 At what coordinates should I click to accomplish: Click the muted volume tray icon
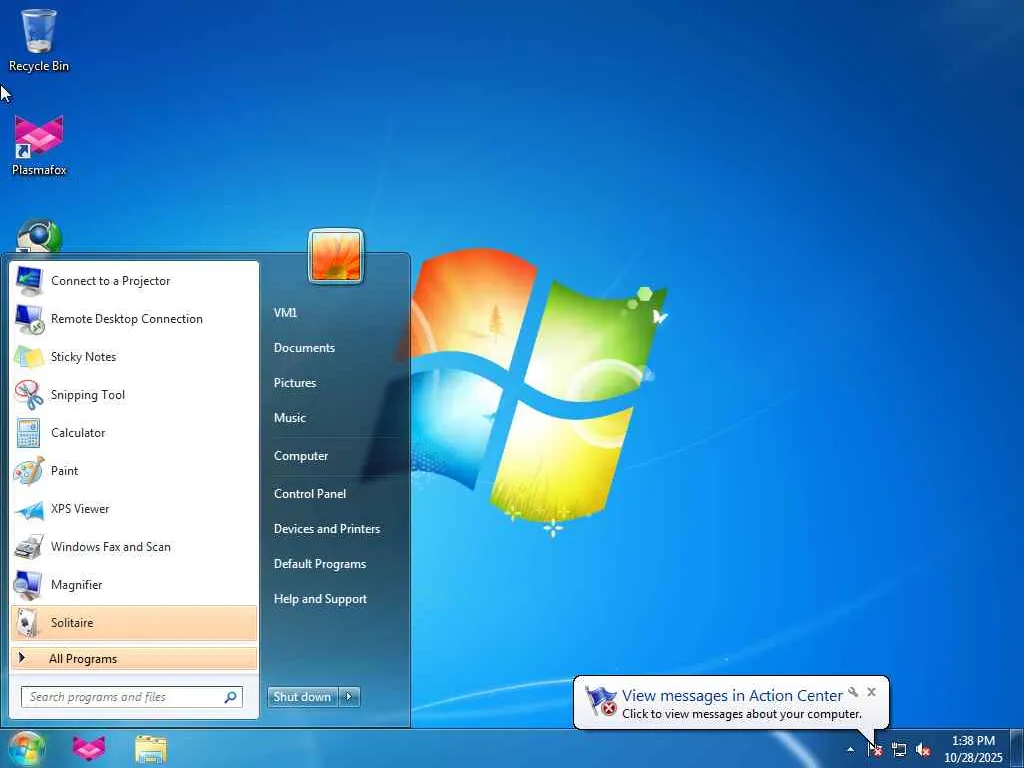pyautogui.click(x=923, y=750)
